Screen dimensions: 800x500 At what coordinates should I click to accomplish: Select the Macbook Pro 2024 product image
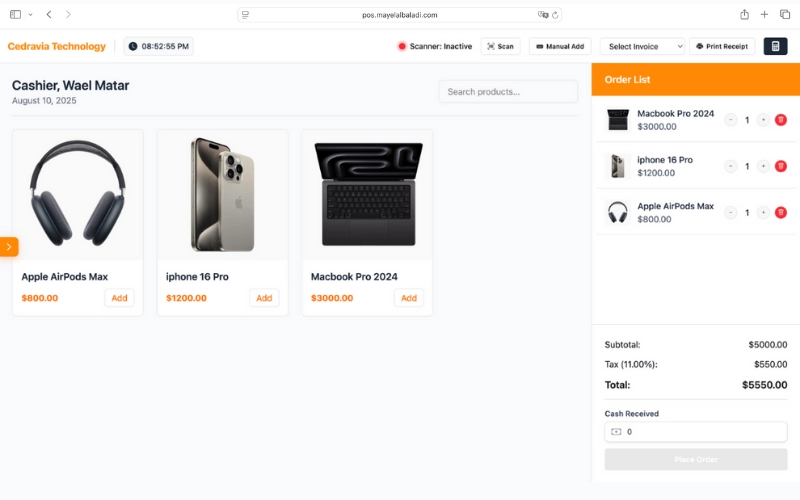point(367,194)
